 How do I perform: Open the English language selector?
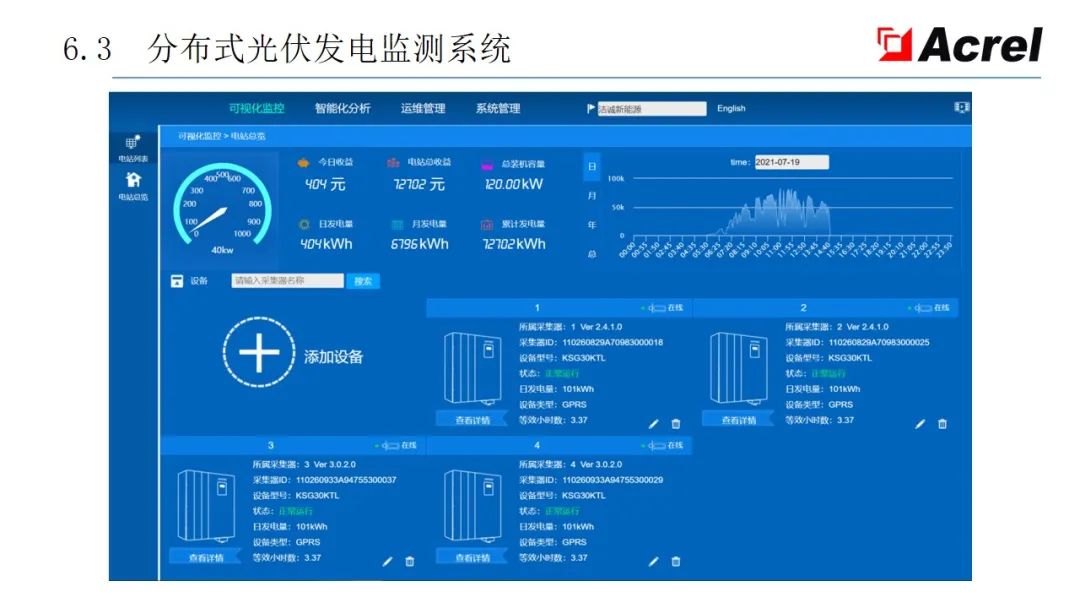point(730,108)
